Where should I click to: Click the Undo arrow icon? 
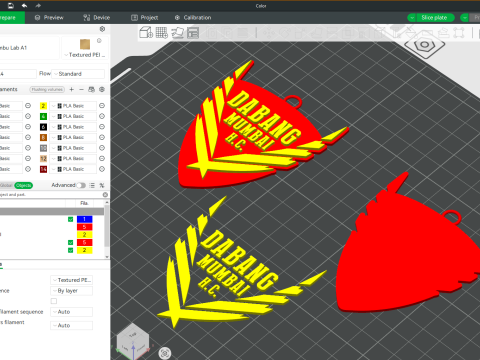click(24, 5)
